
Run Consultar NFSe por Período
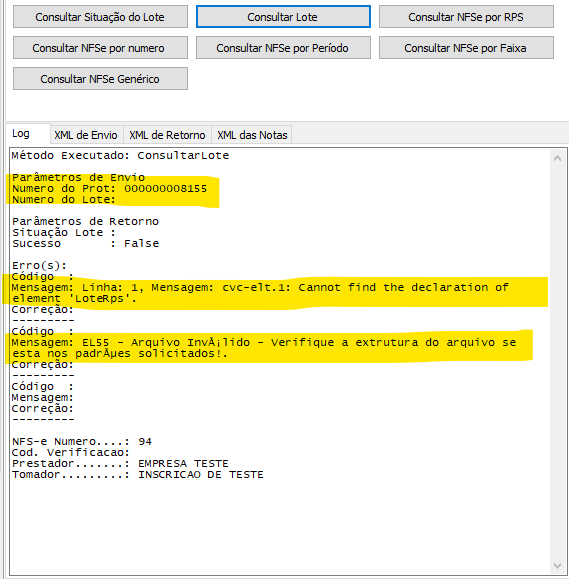tap(283, 48)
